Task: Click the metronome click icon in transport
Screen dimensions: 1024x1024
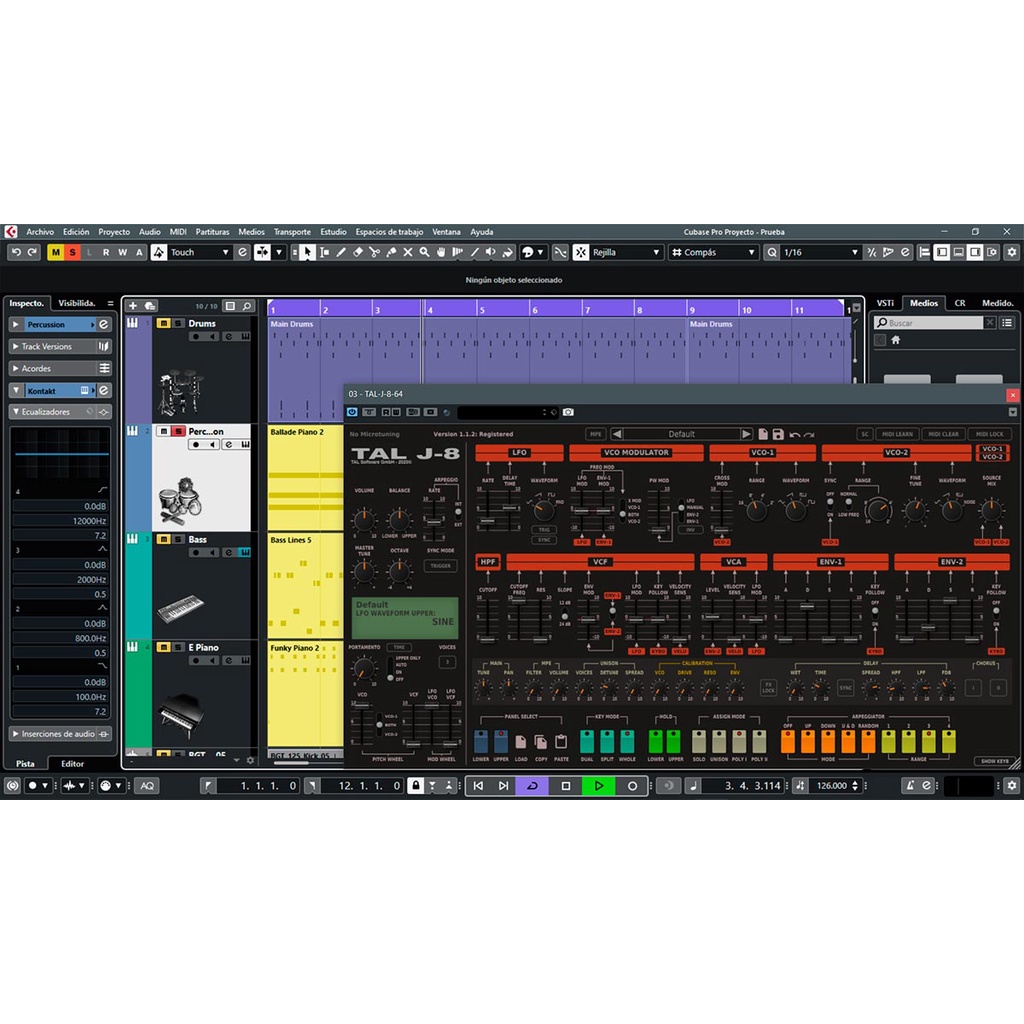Action: point(910,786)
